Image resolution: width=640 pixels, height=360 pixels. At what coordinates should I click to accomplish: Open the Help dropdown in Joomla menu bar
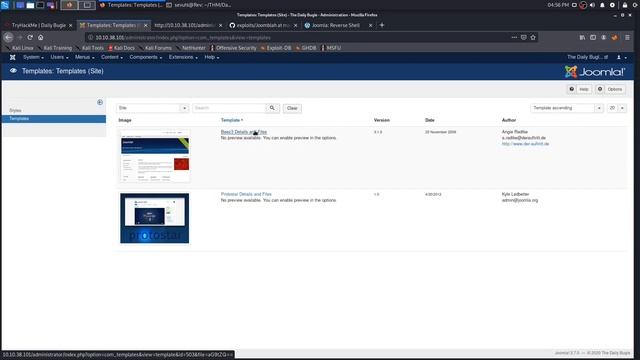(212, 57)
